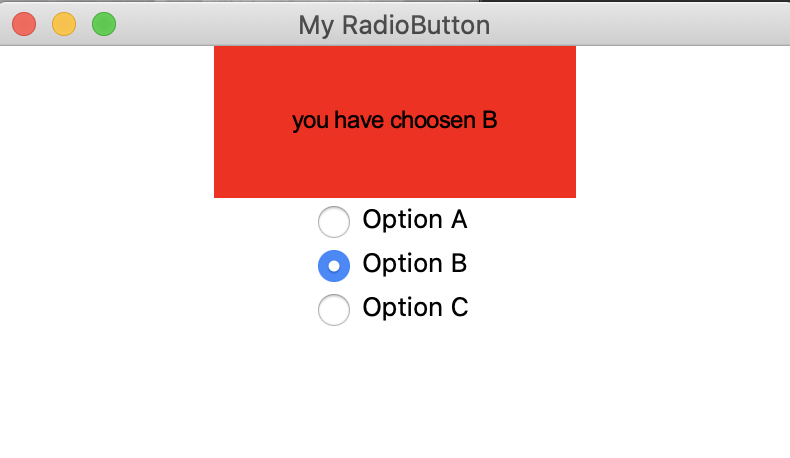Click the red banner's empty top area
This screenshot has width=790, height=458.
coord(394,68)
